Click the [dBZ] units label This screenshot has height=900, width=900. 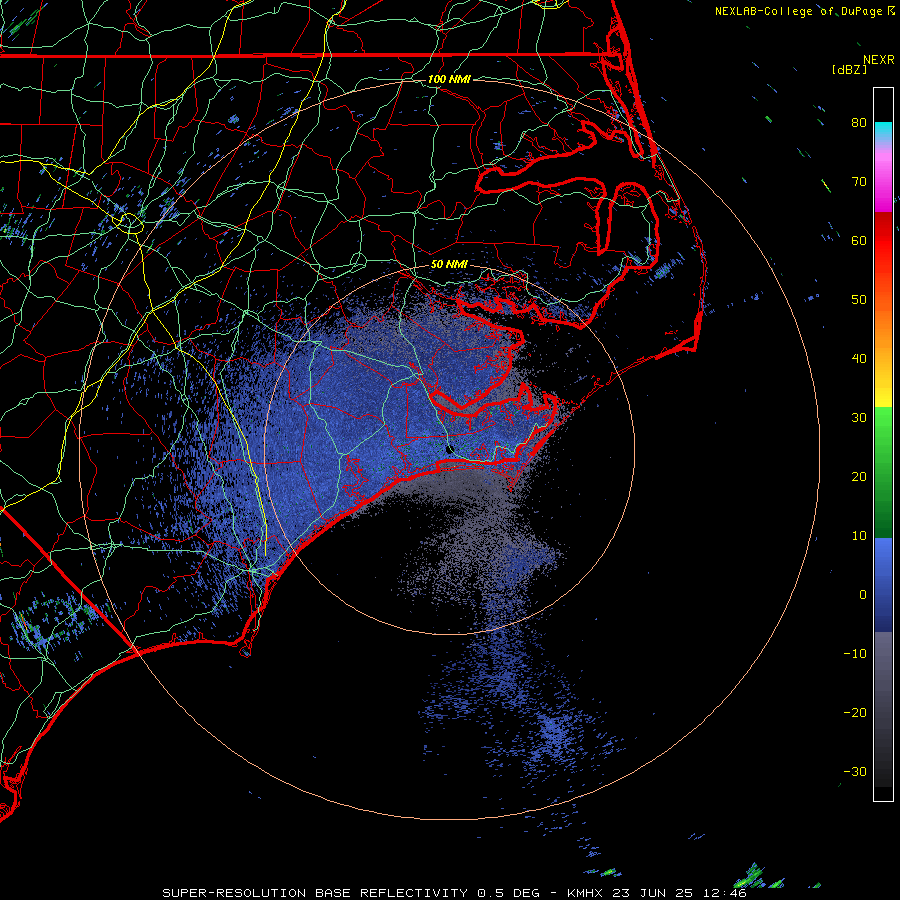[849, 69]
